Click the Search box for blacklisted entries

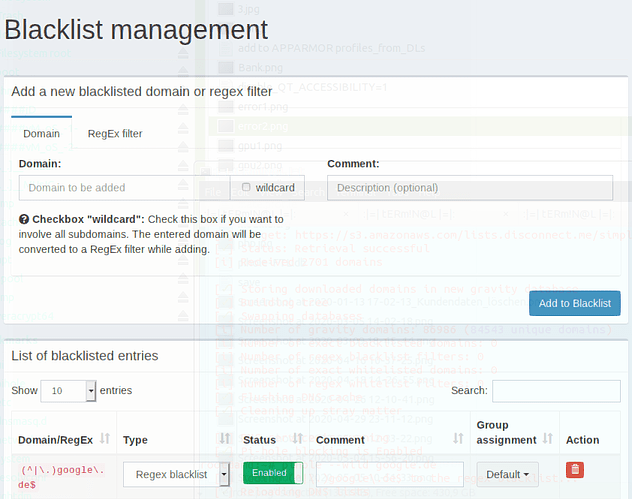tap(556, 390)
